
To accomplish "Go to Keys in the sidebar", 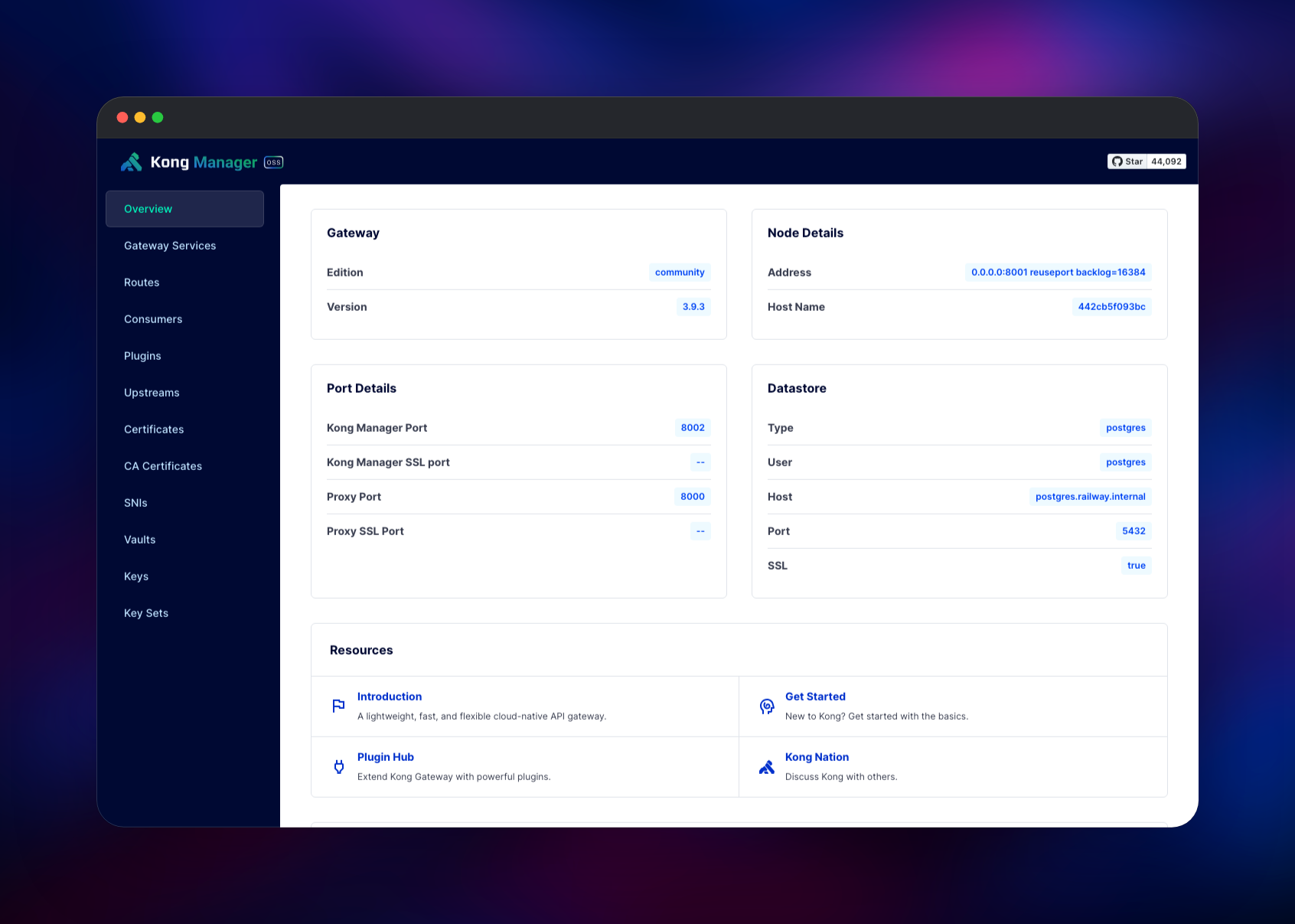I will (184, 576).
